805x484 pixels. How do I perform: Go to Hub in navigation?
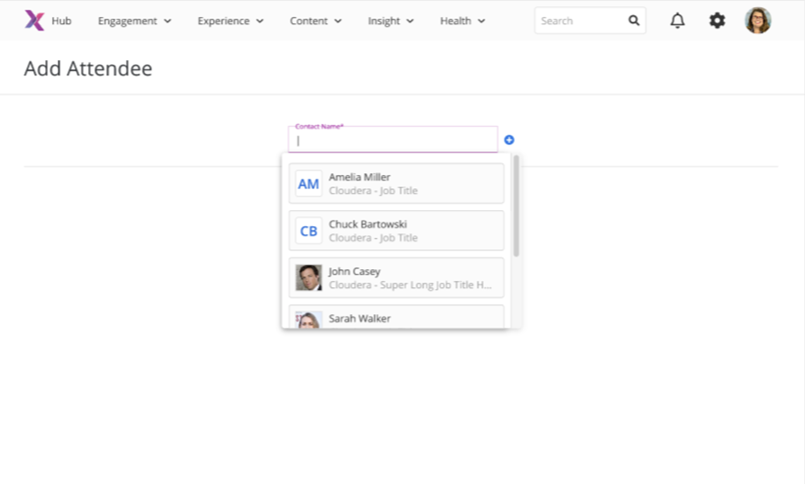point(61,20)
